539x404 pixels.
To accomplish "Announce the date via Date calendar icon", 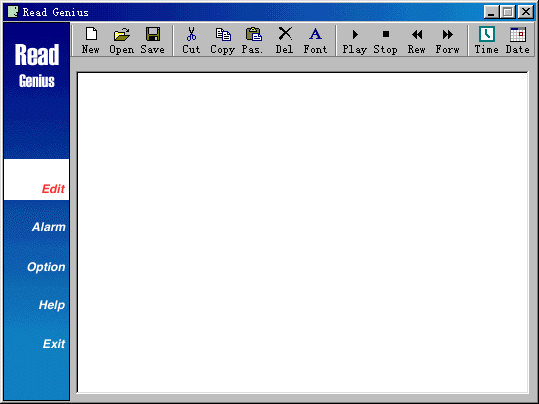I will click(518, 41).
